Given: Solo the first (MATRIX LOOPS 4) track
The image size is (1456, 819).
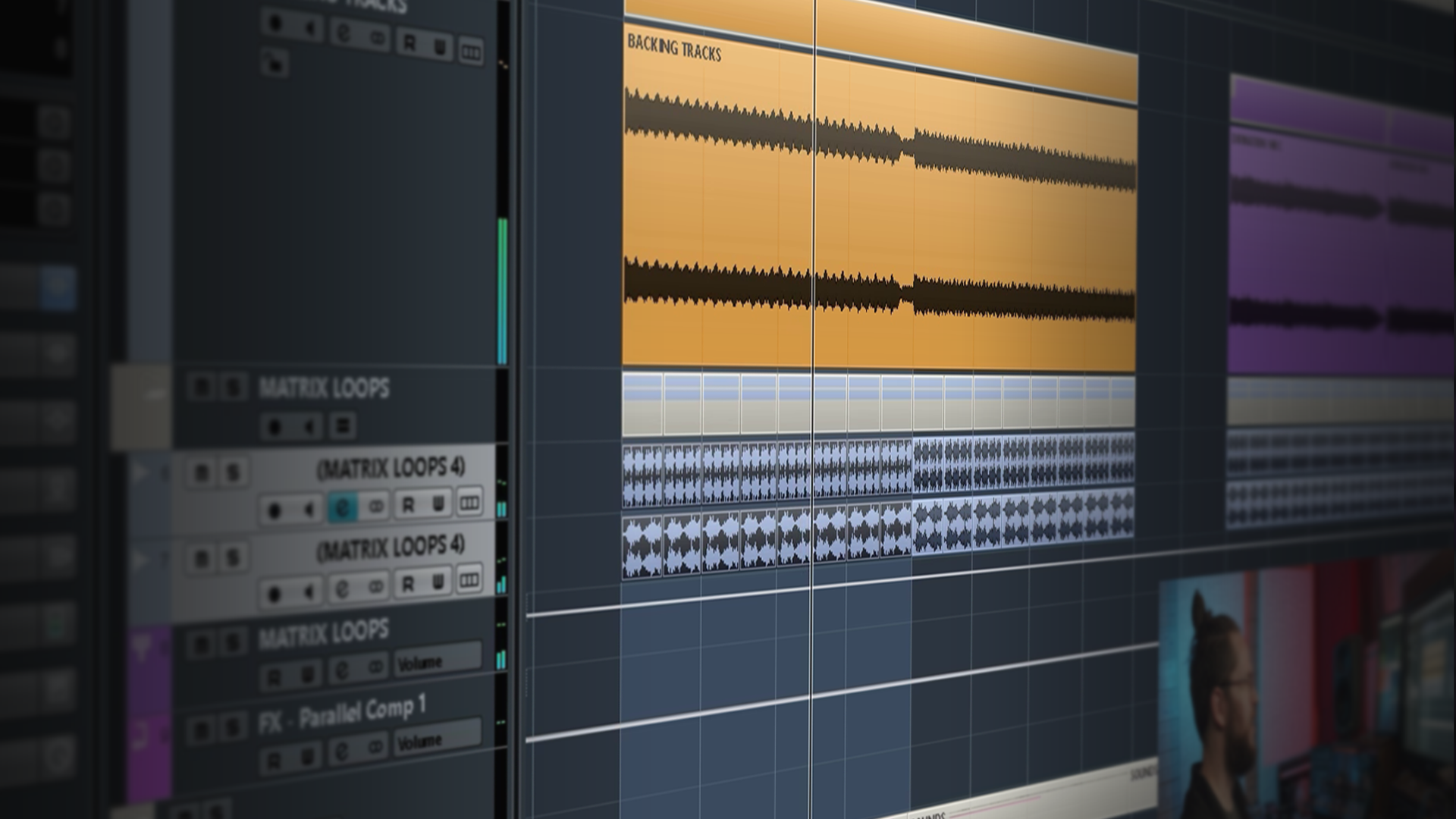Looking at the screenshot, I should coord(233,473).
